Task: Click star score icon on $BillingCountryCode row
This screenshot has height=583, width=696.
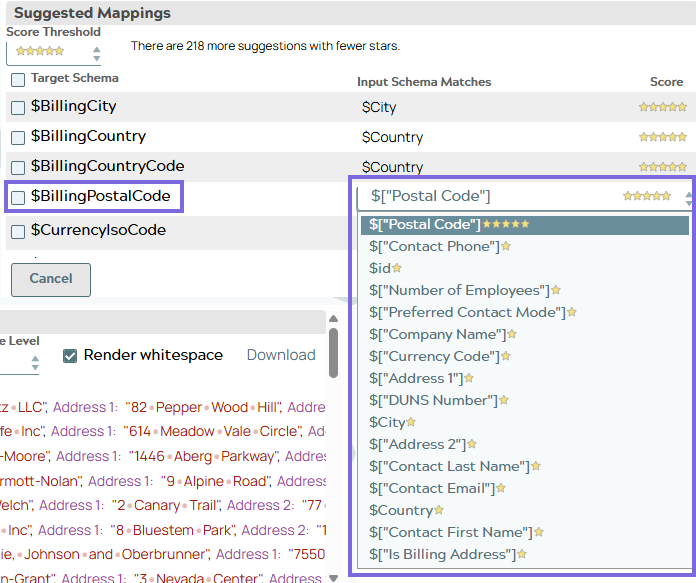Action: (x=663, y=167)
